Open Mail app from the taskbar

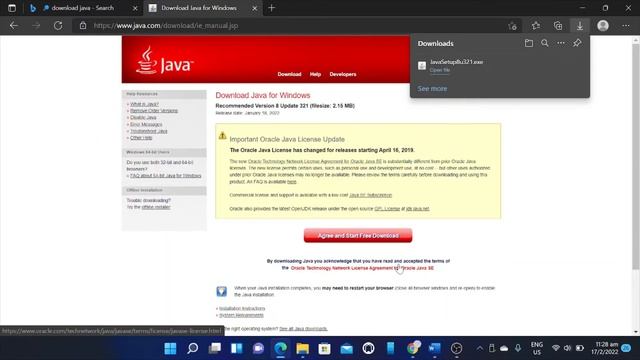[x=347, y=348]
